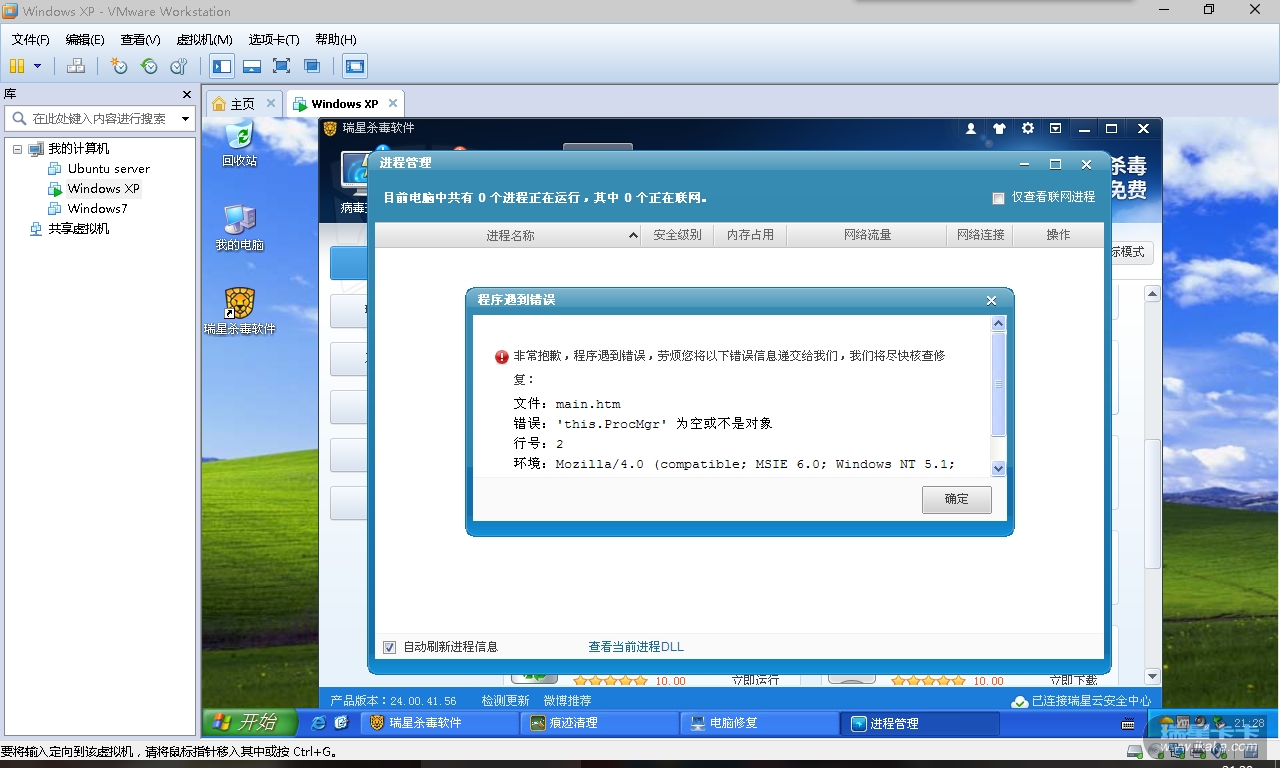Open the library search filter dropdown
This screenshot has height=768, width=1280.
[185, 118]
